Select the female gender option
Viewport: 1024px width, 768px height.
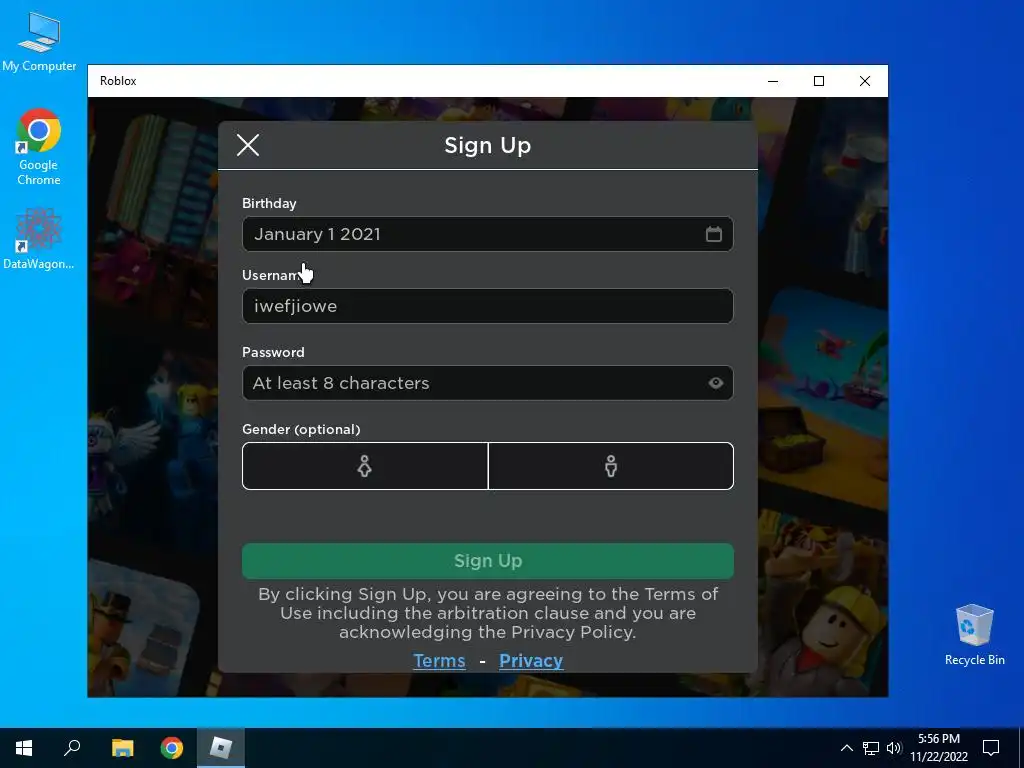point(365,466)
